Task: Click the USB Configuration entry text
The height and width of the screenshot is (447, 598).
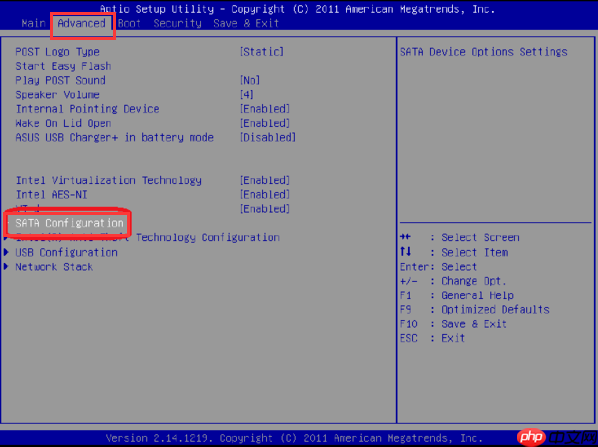Action: click(66, 252)
